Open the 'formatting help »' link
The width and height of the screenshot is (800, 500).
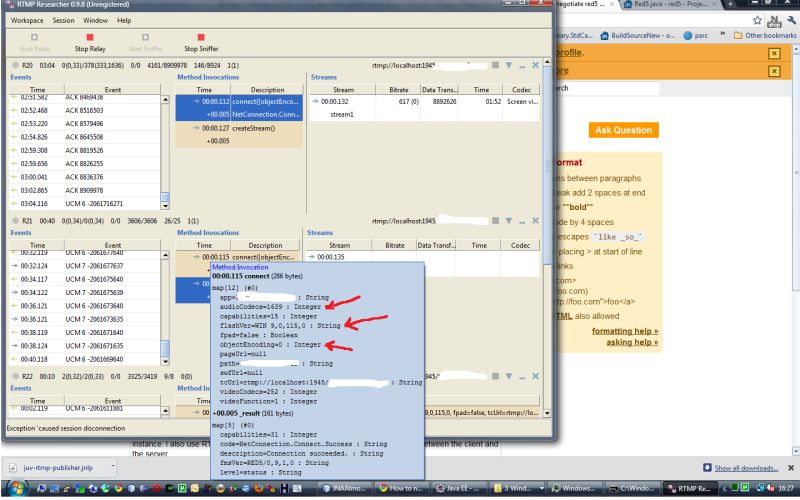(625, 331)
